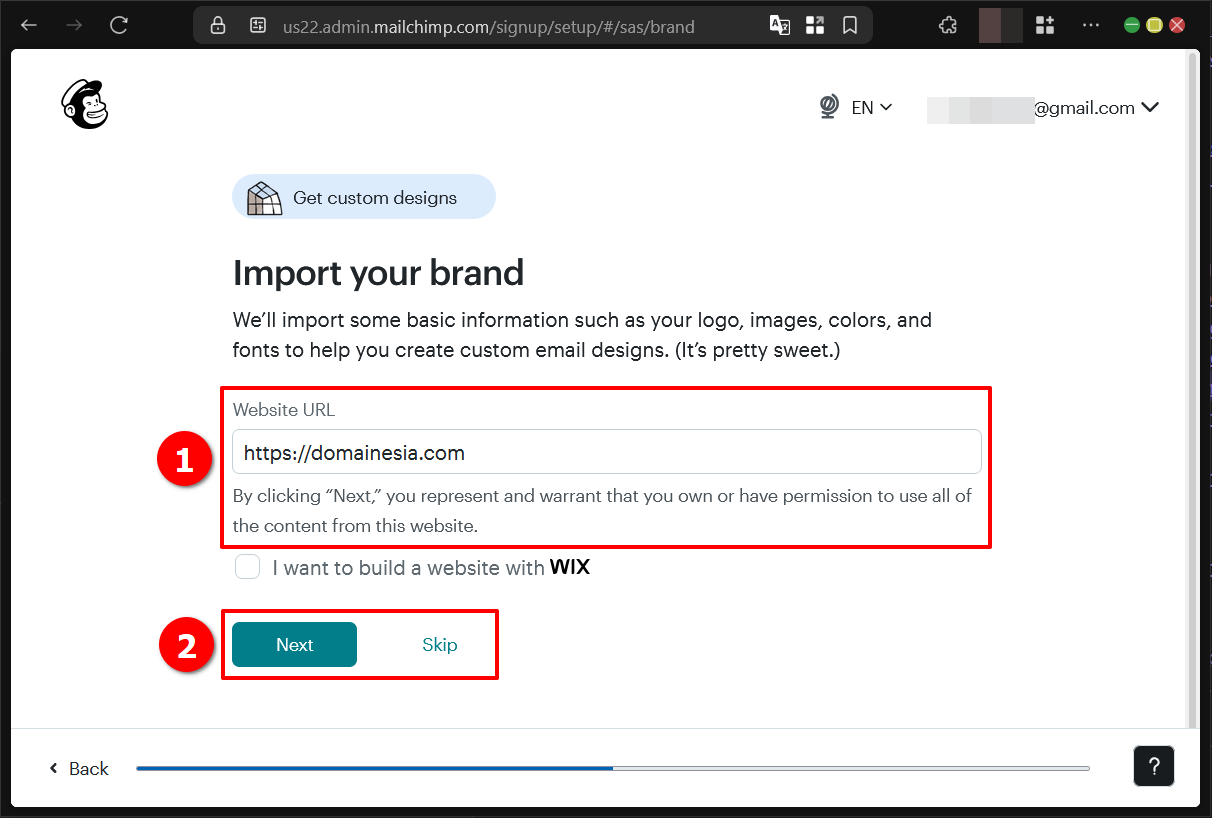Reload the page with the refresh icon
This screenshot has width=1212, height=818.
pos(118,24)
